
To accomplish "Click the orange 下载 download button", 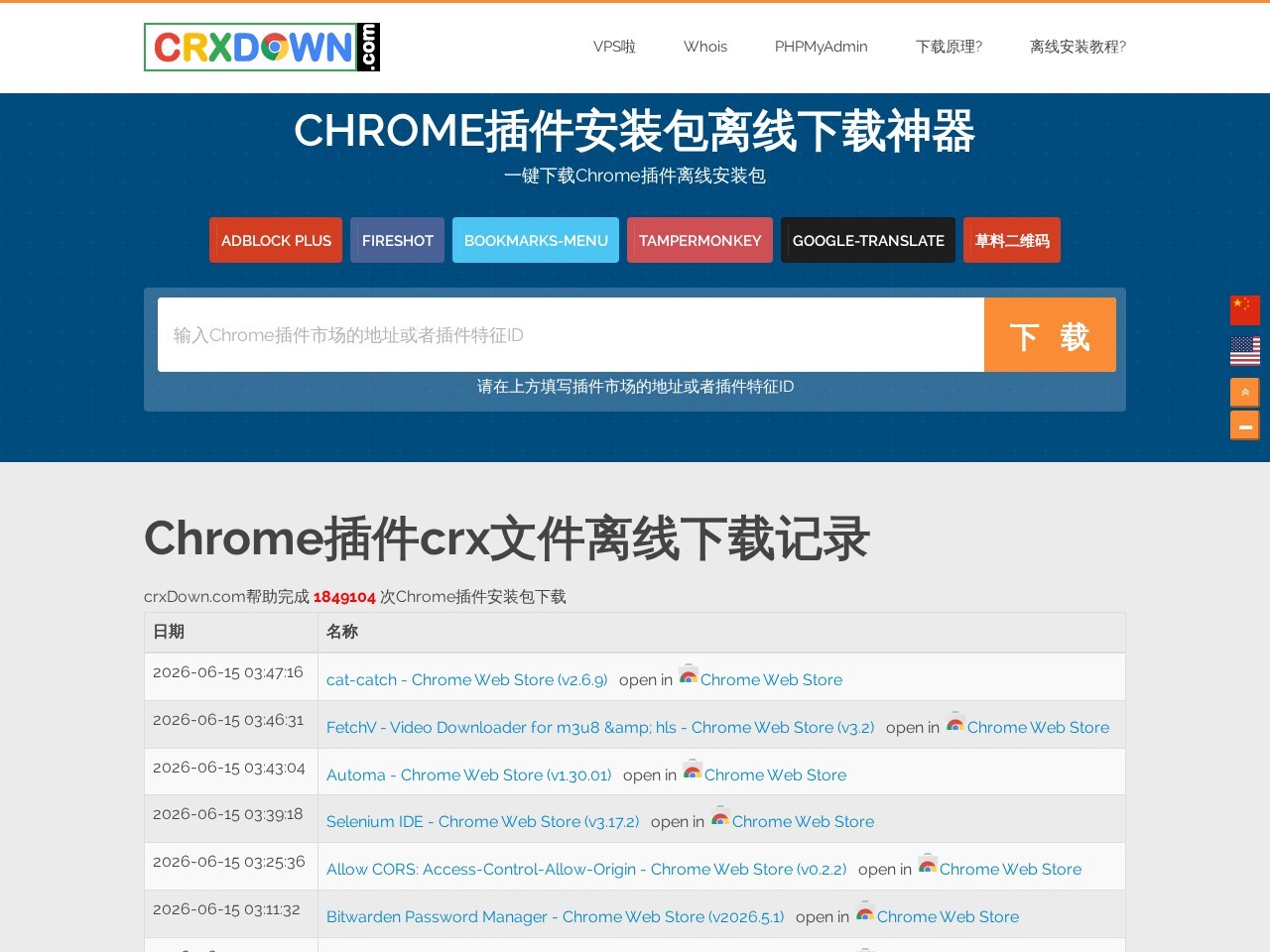I will 1050,335.
